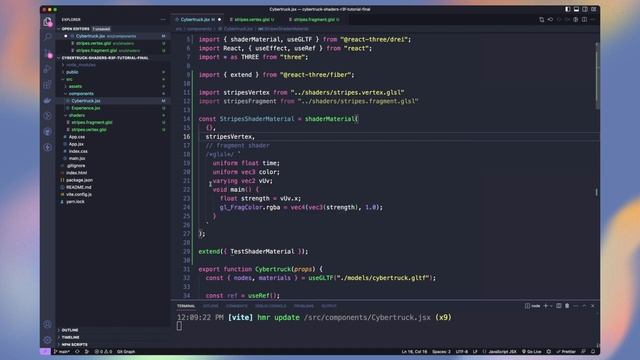Toggle the bottom panel layout icon
640x360 pixels.
[x=576, y=9]
